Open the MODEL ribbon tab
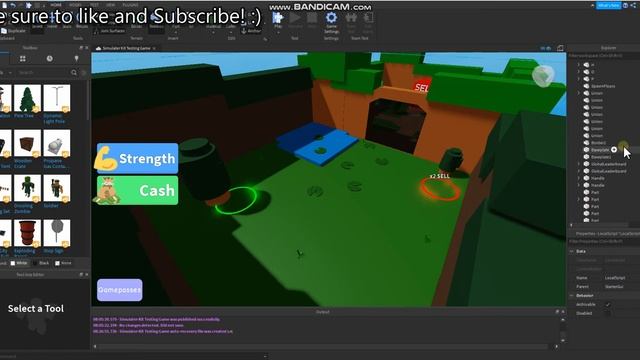The image size is (640, 360). tap(75, 5)
